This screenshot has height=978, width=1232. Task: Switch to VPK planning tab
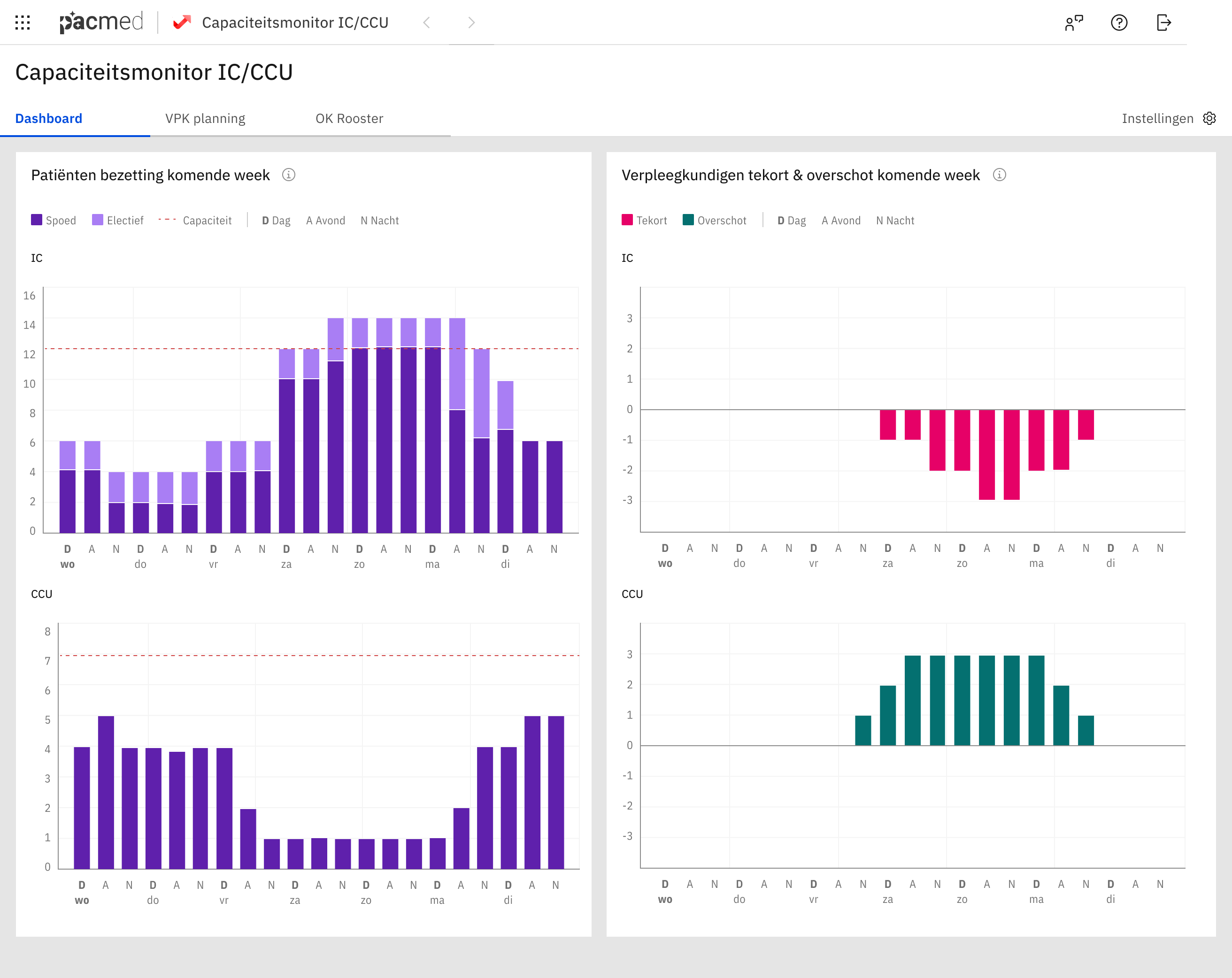205,118
